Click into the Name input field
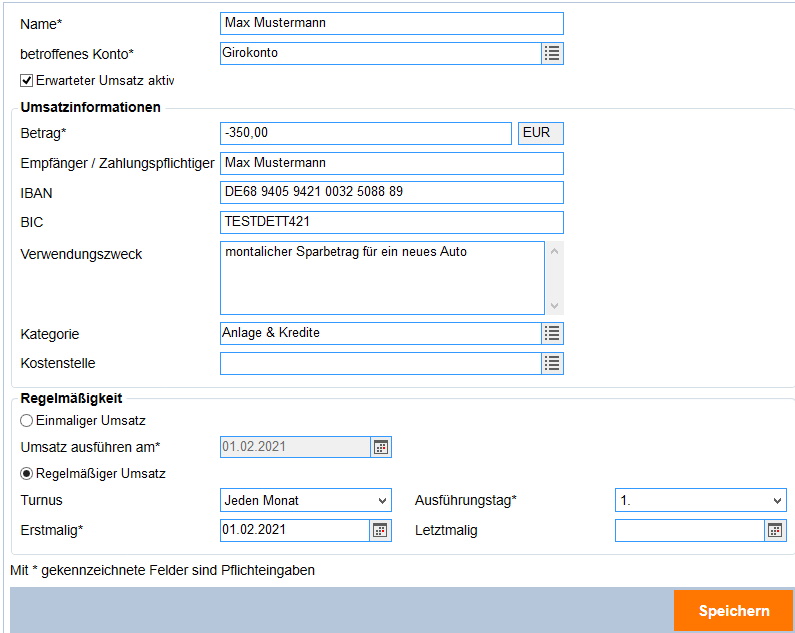Image resolution: width=795 pixels, height=633 pixels. 390,23
